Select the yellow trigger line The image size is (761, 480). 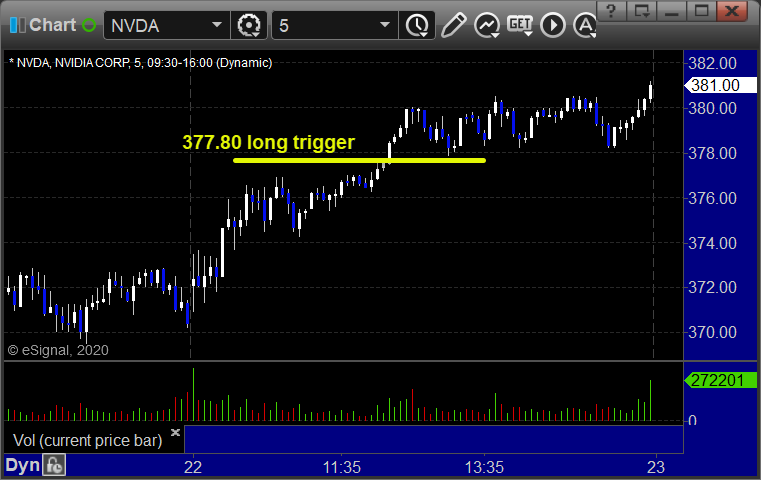point(359,160)
